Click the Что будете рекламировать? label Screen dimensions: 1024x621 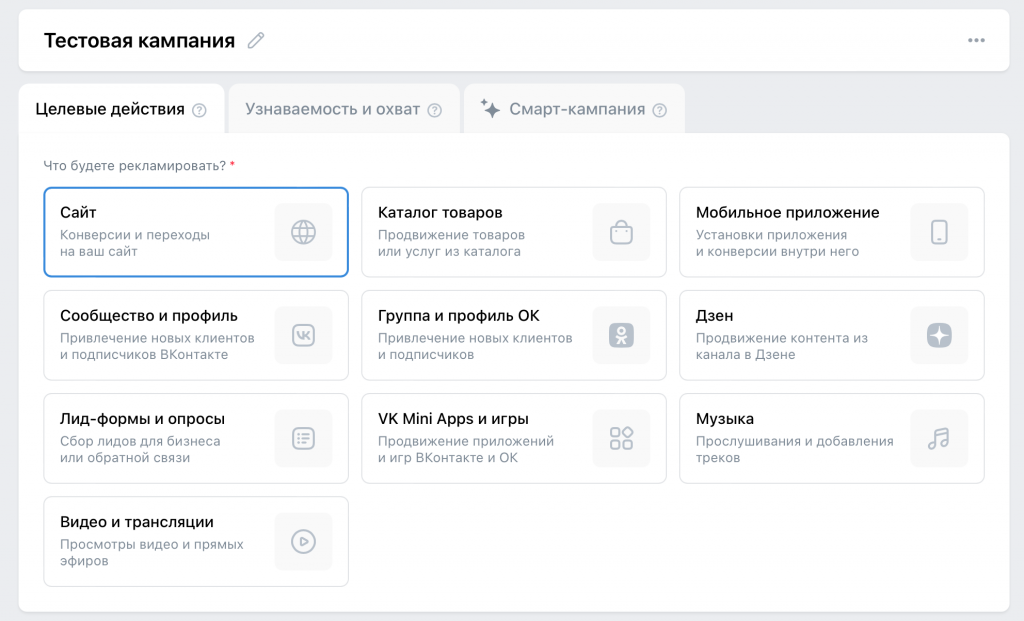tap(135, 166)
